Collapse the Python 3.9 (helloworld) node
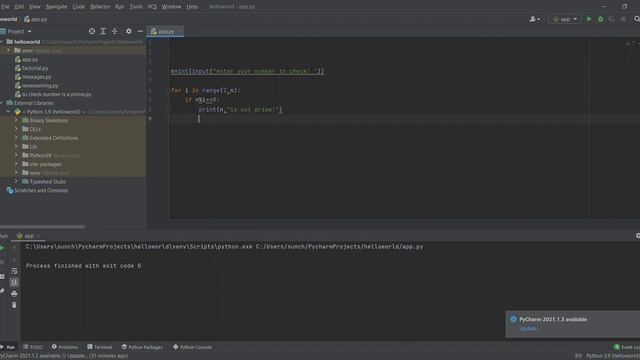The width and height of the screenshot is (640, 360). click(x=8, y=111)
